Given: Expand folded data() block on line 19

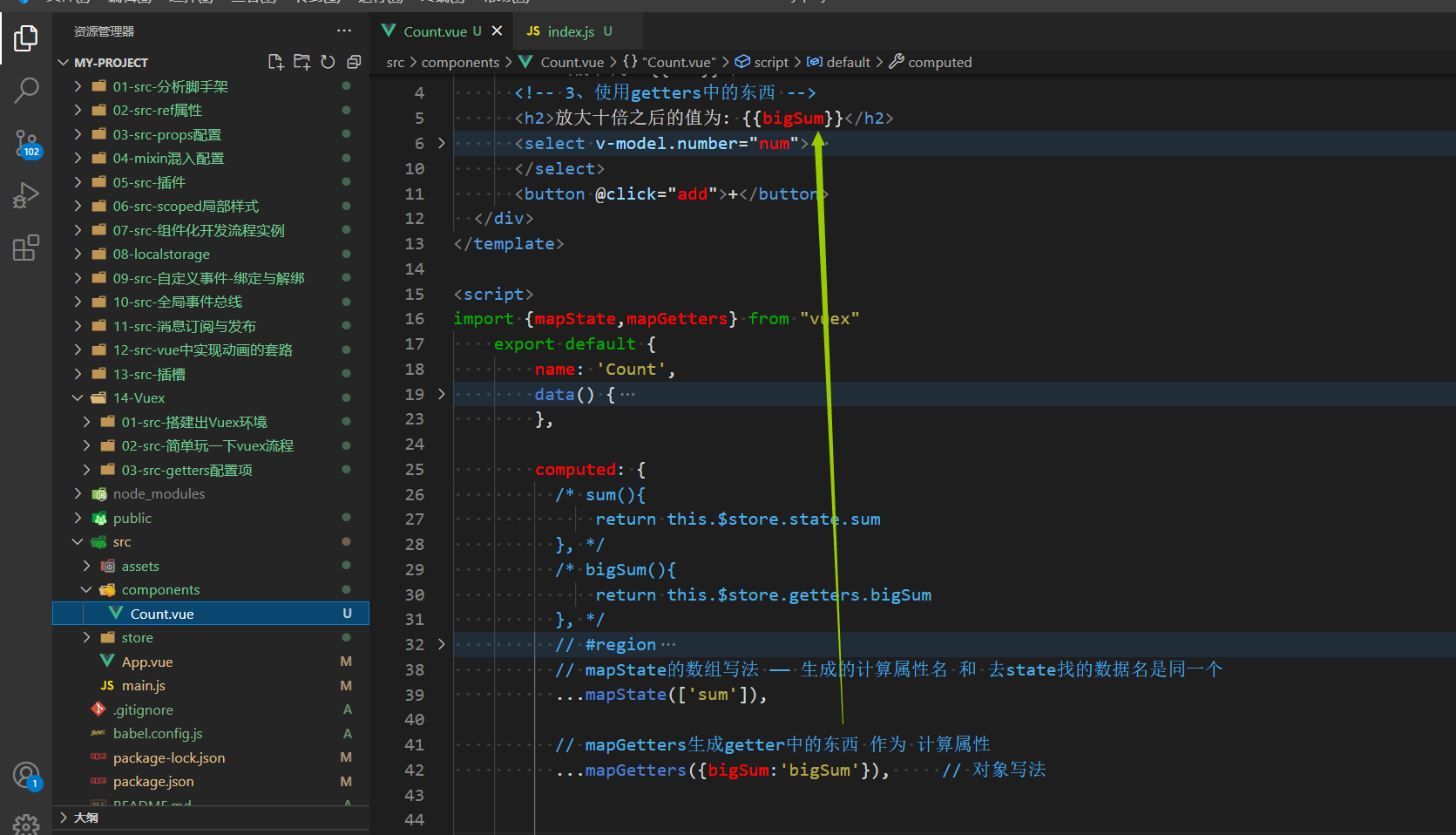Looking at the screenshot, I should pos(442,394).
